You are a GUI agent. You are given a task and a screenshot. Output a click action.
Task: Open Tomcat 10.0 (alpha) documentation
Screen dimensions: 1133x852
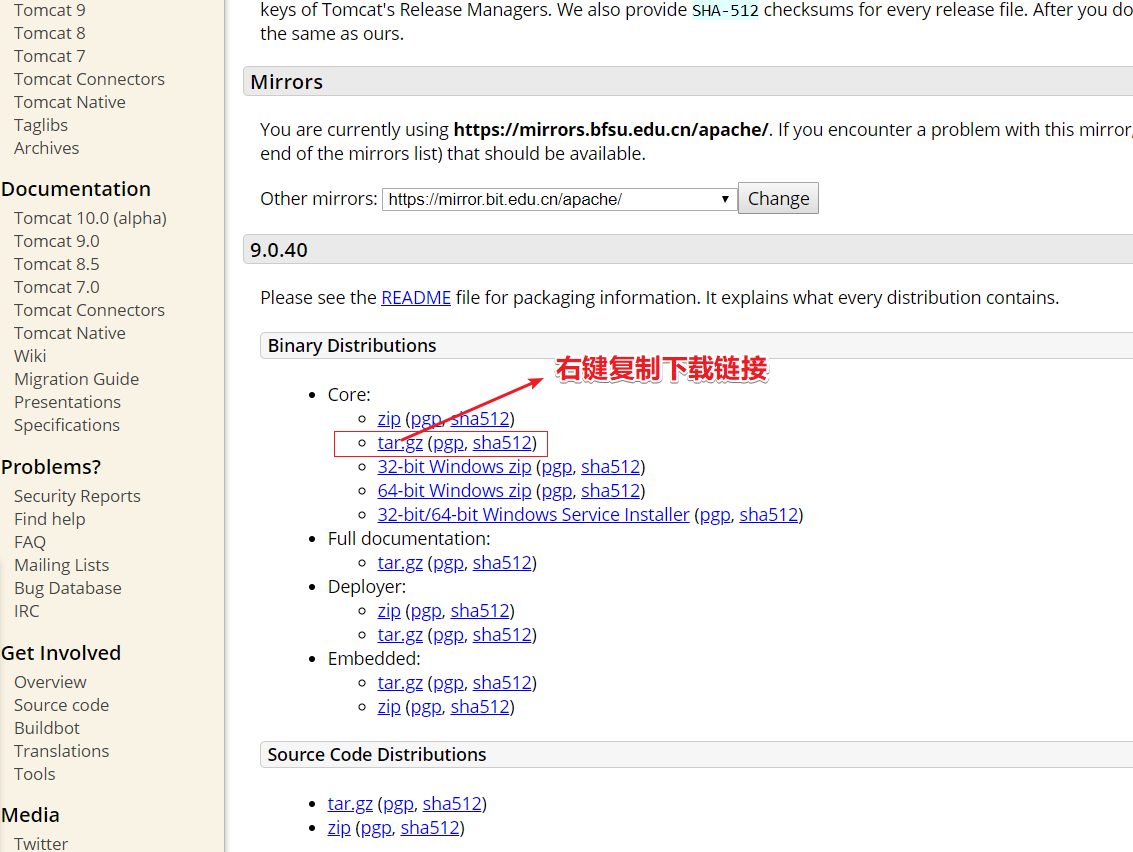[90, 218]
